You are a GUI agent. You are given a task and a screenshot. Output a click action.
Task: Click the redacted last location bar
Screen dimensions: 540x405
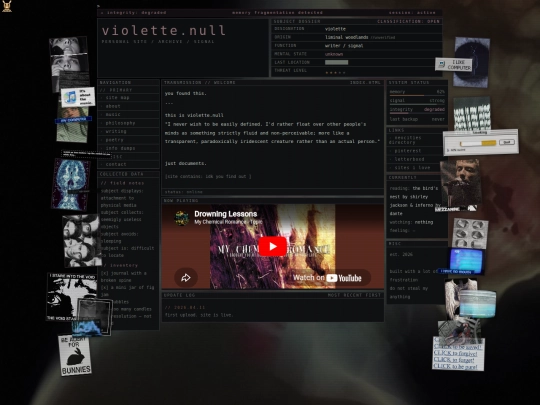(x=336, y=62)
